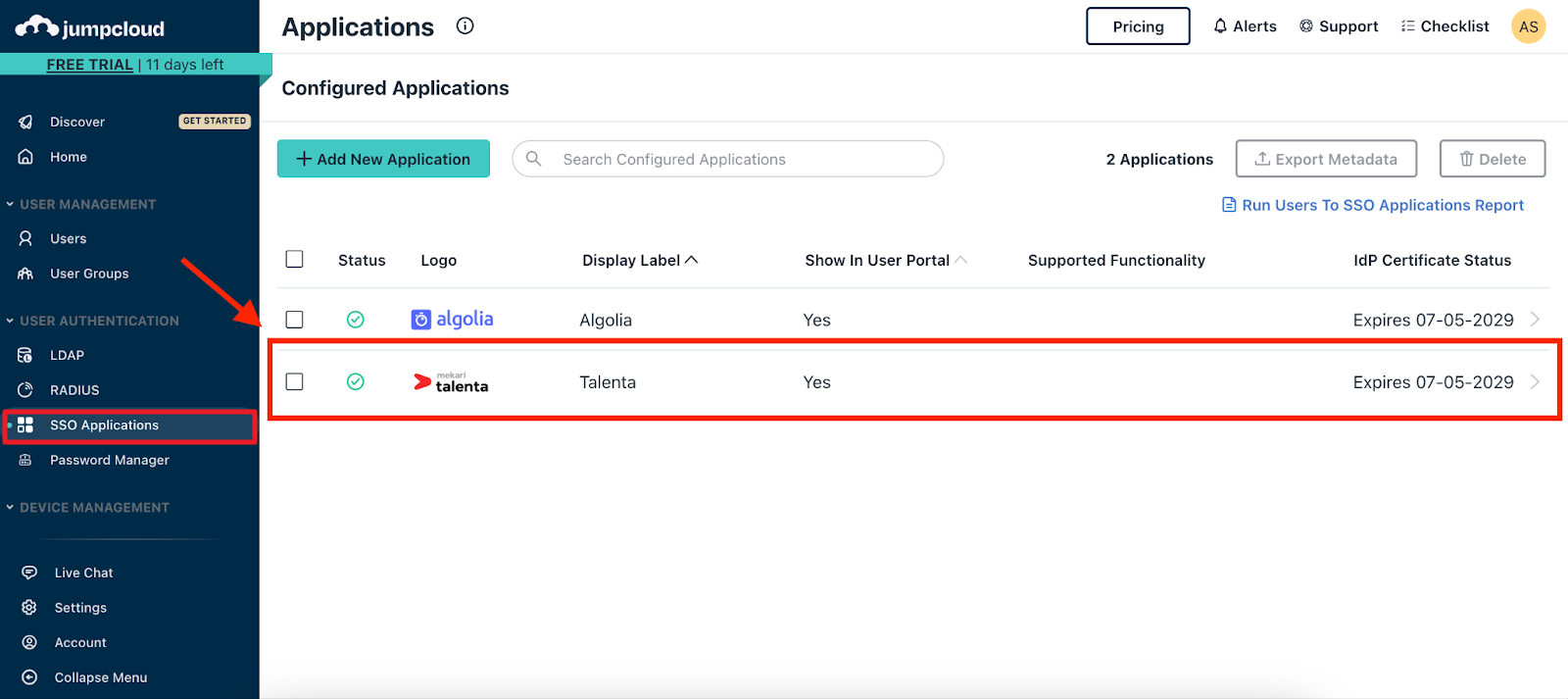Screen dimensions: 1568x699
Task: Check the Talenta row checkbox
Action: click(x=294, y=381)
